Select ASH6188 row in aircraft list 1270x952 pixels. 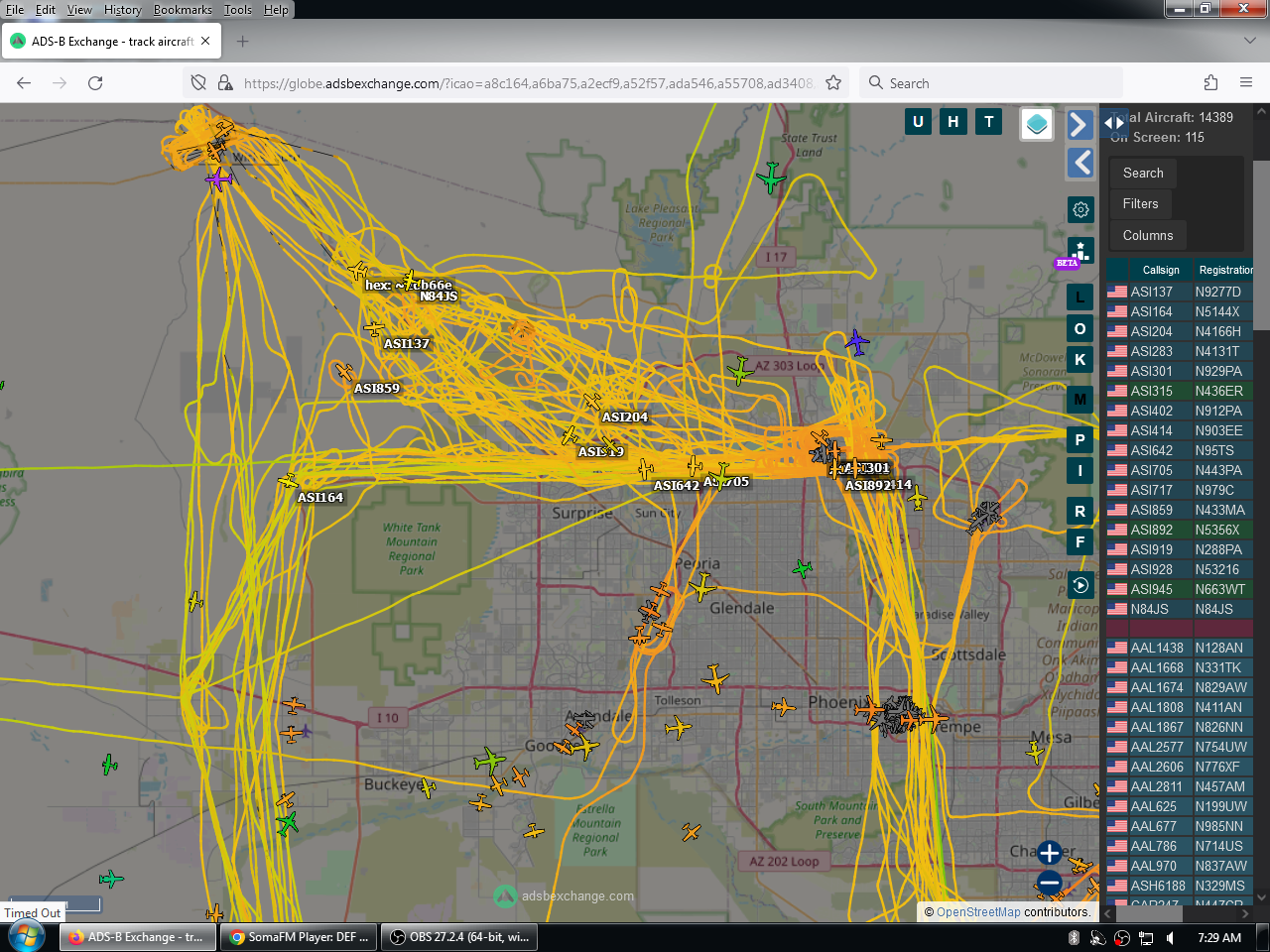coord(1180,886)
